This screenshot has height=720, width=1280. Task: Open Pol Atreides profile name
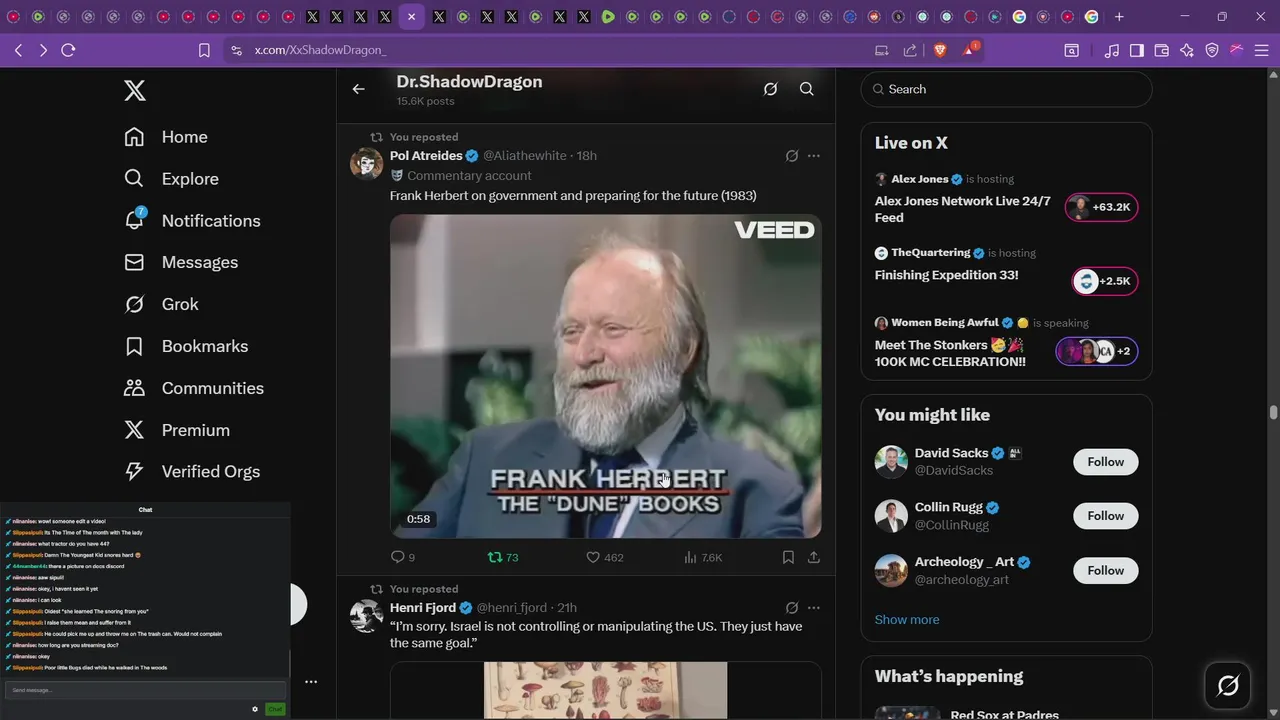[x=426, y=155]
